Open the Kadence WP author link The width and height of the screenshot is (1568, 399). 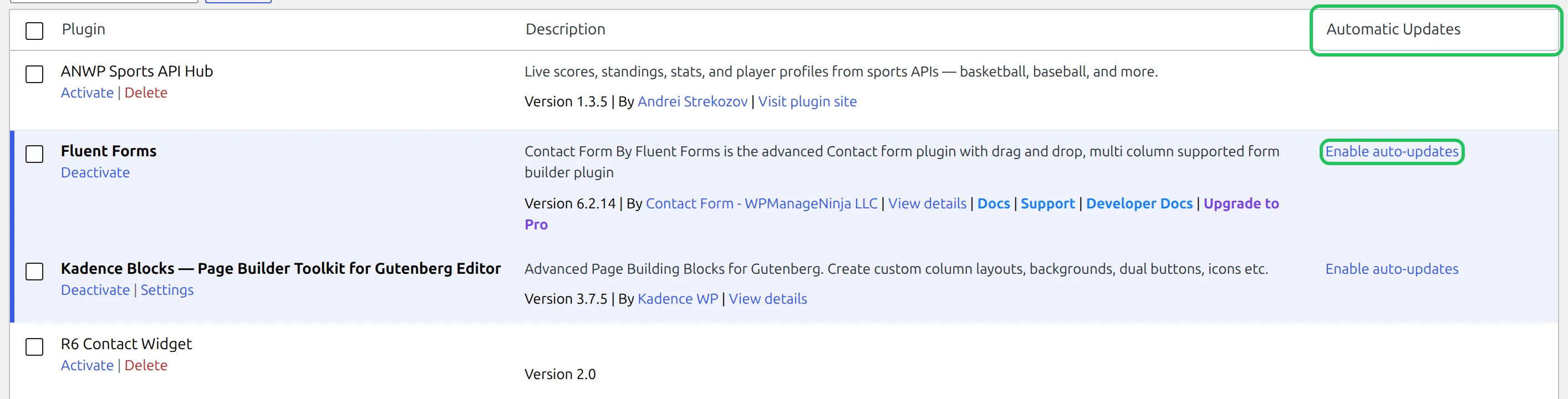pos(678,299)
